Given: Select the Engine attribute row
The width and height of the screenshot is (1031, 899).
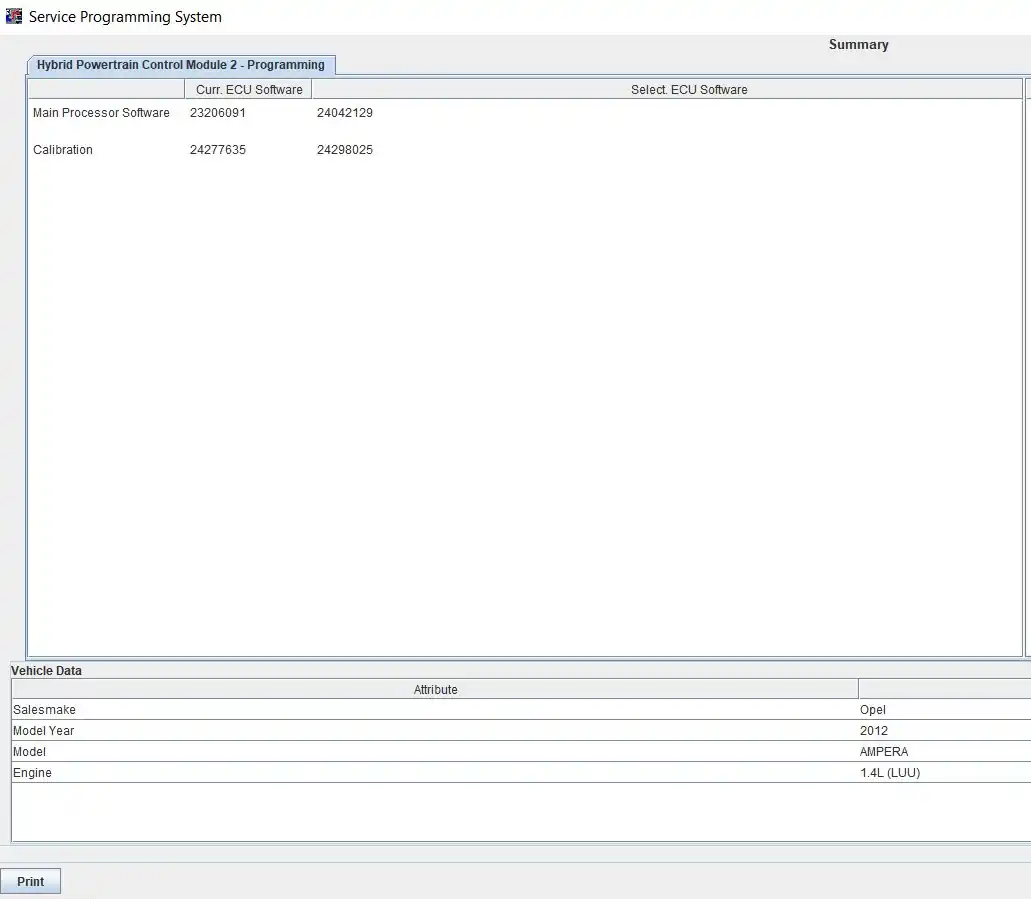Looking at the screenshot, I should tap(32, 773).
